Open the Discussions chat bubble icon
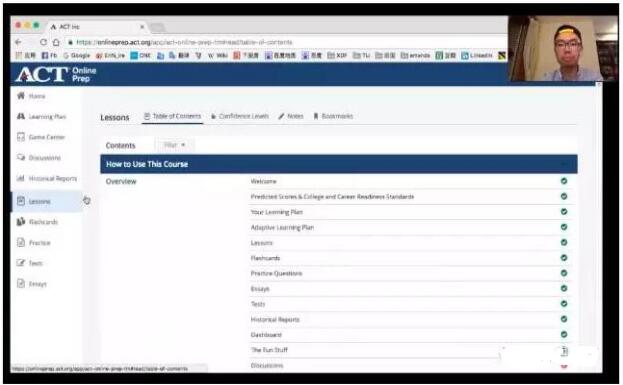Viewport: 623px width, 385px height. pyautogui.click(x=21, y=157)
